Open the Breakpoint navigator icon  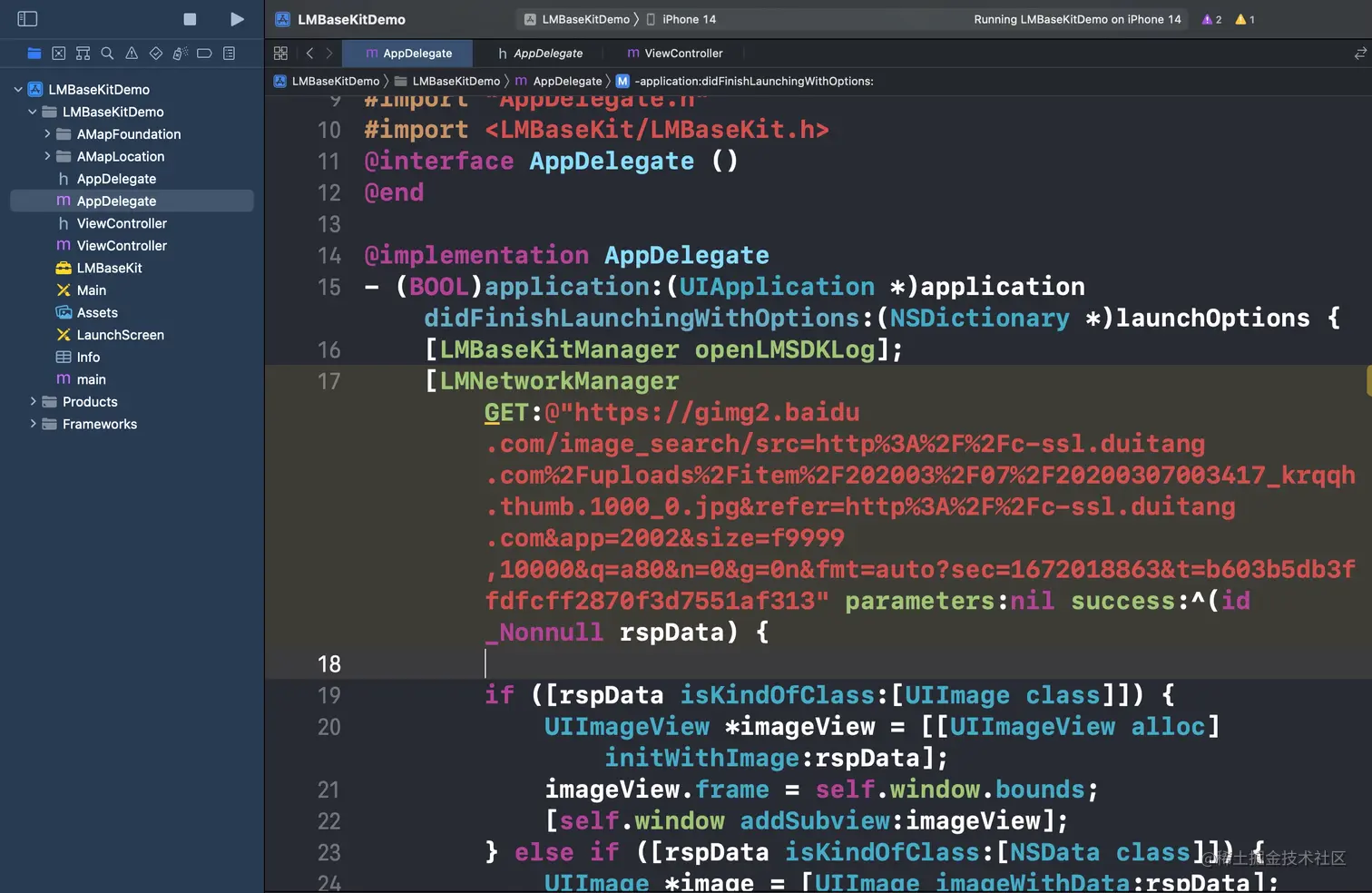click(x=204, y=54)
